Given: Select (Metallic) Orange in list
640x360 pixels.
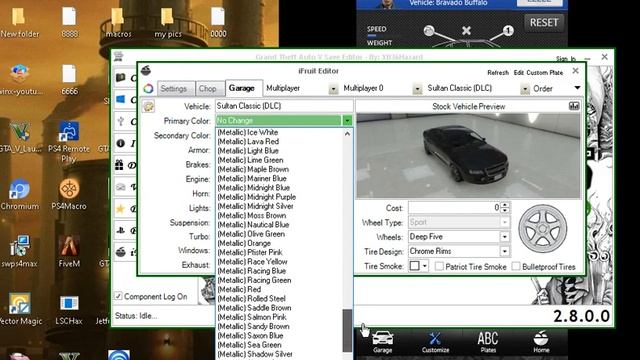Looking at the screenshot, I should click(244, 243).
